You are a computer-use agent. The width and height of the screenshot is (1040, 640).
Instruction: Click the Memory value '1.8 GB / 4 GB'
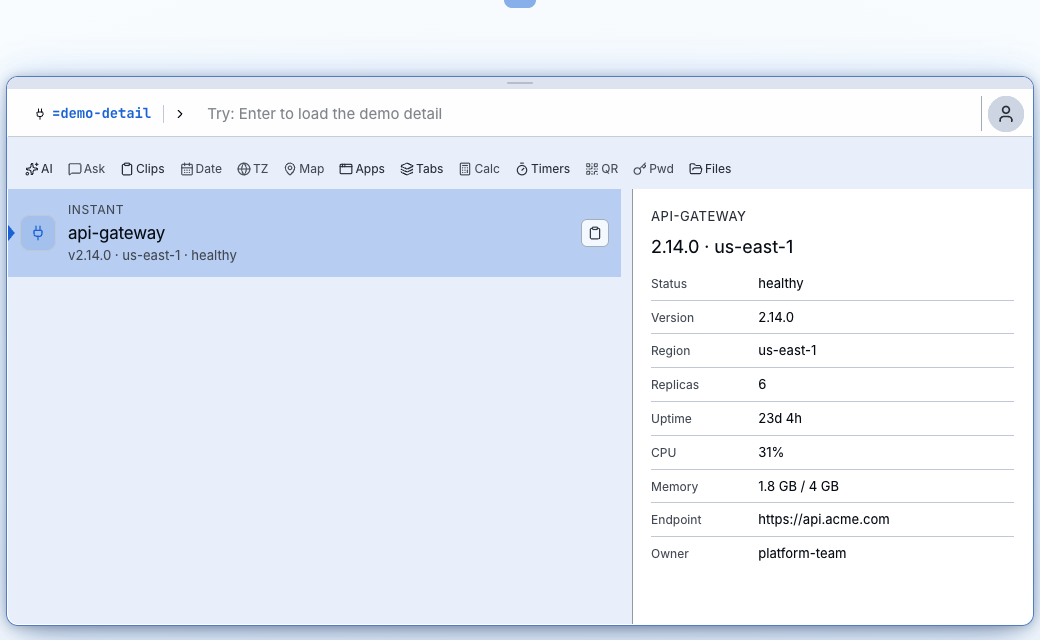pyautogui.click(x=799, y=486)
